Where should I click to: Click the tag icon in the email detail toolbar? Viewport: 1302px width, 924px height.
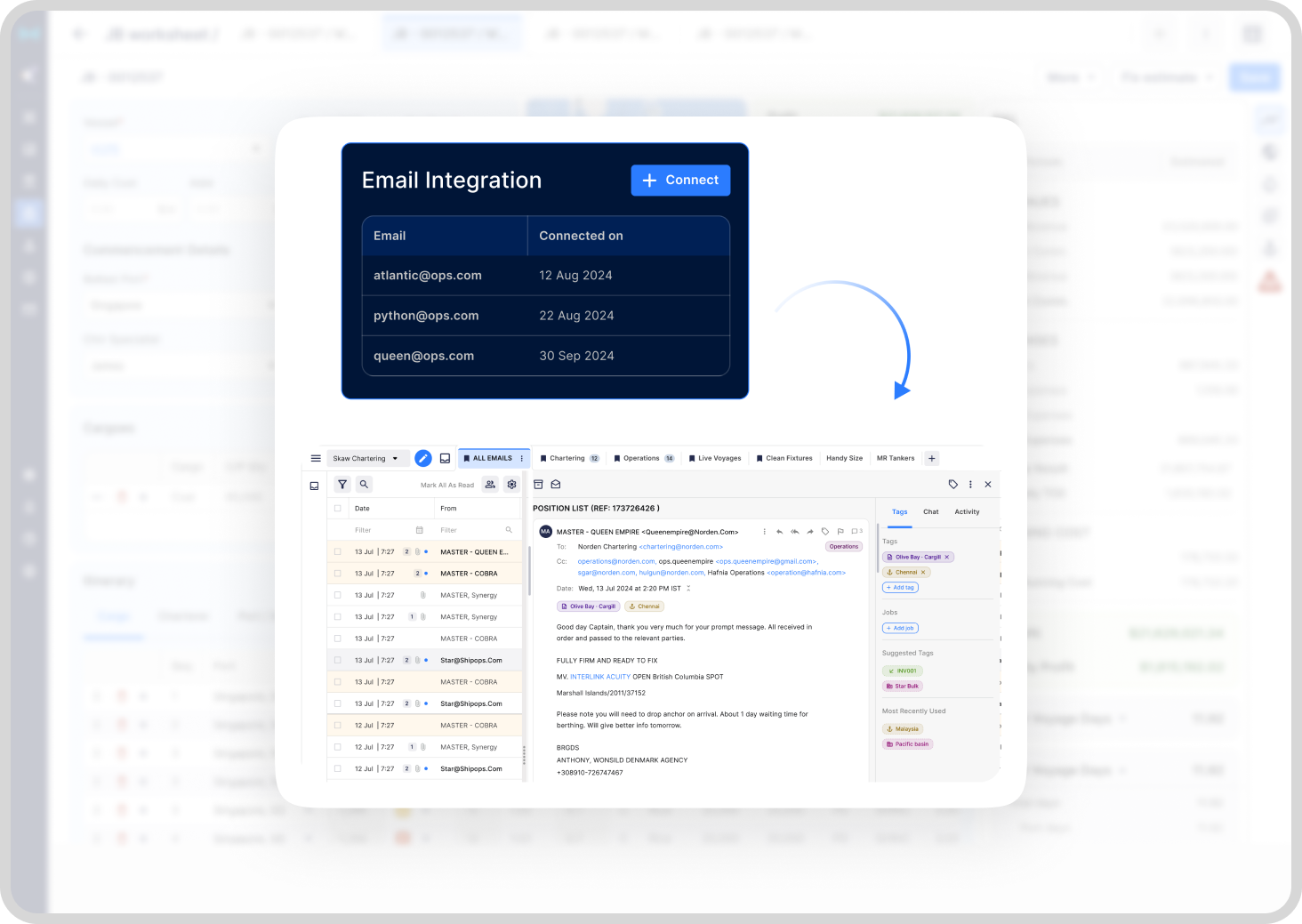coord(953,485)
